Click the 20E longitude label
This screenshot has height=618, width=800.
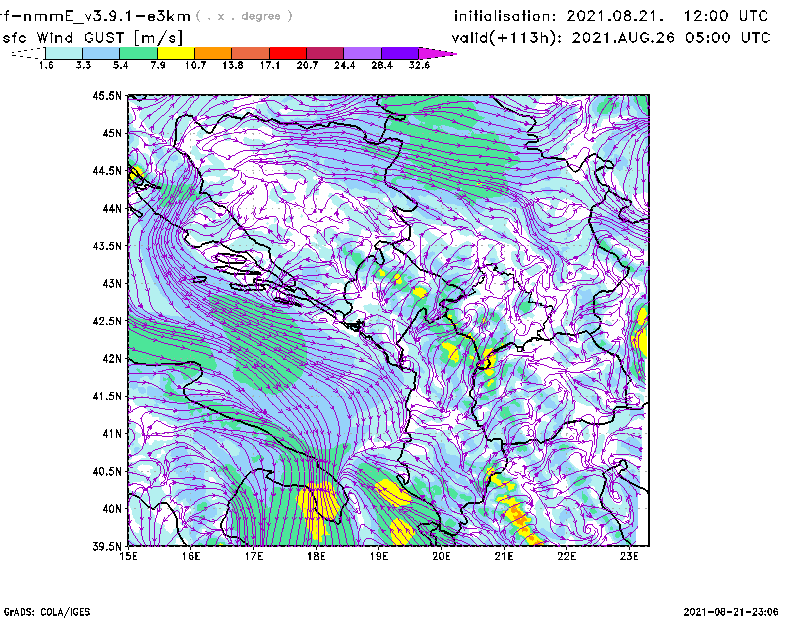(x=441, y=556)
